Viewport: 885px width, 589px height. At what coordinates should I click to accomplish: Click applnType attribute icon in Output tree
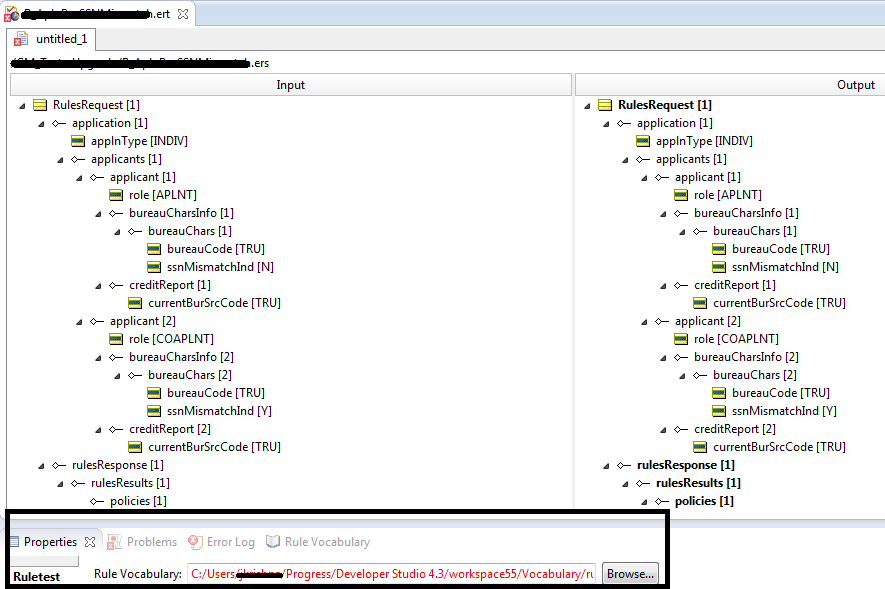click(643, 141)
